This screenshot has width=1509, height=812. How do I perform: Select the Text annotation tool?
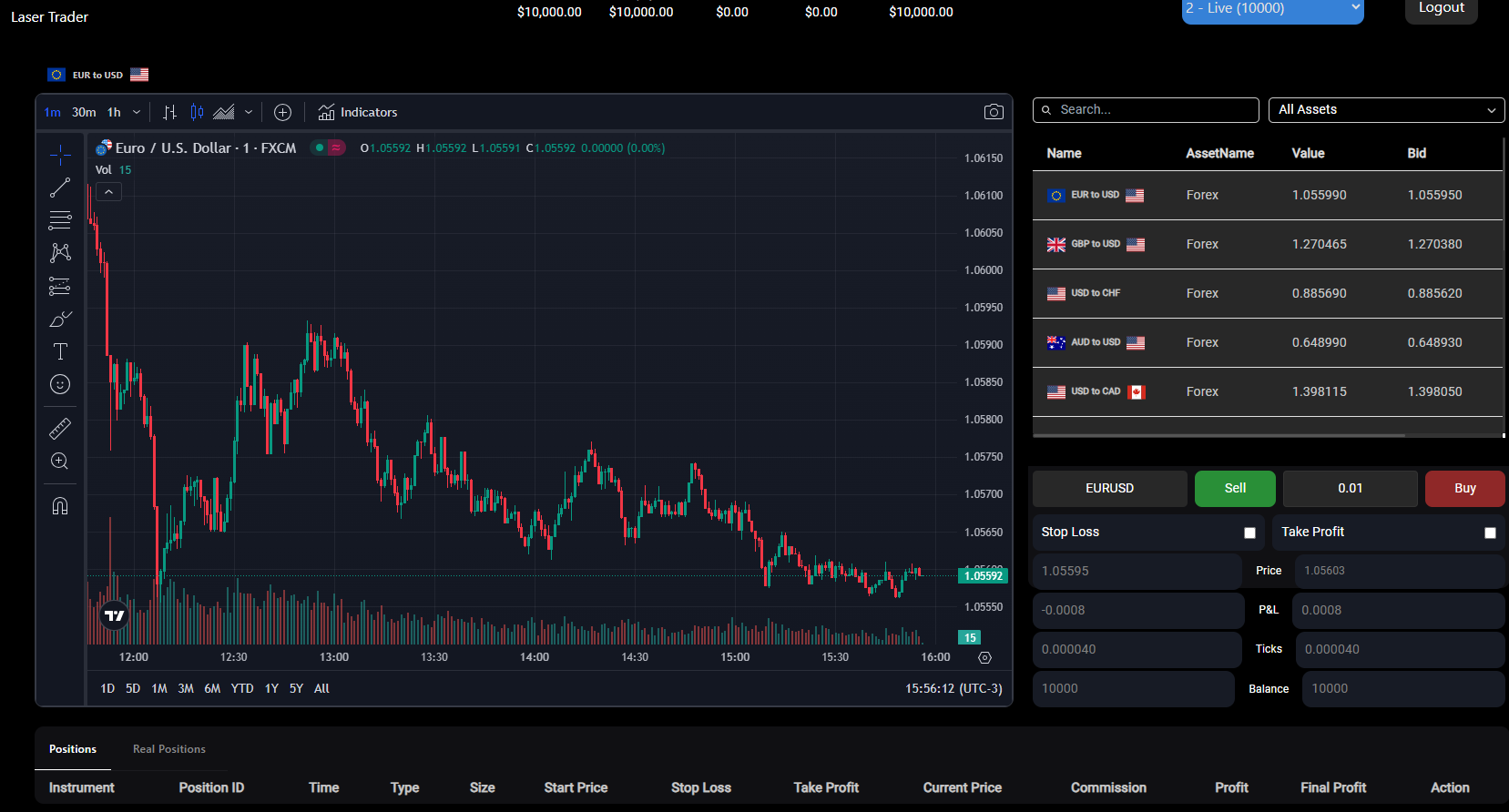coord(60,351)
